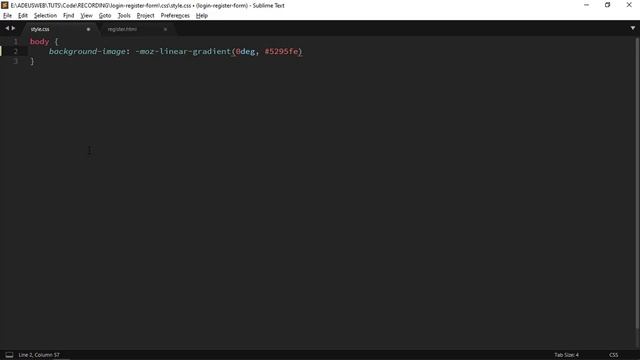The width and height of the screenshot is (640, 360).
Task: Open the Tools menu
Action: pyautogui.click(x=124, y=16)
